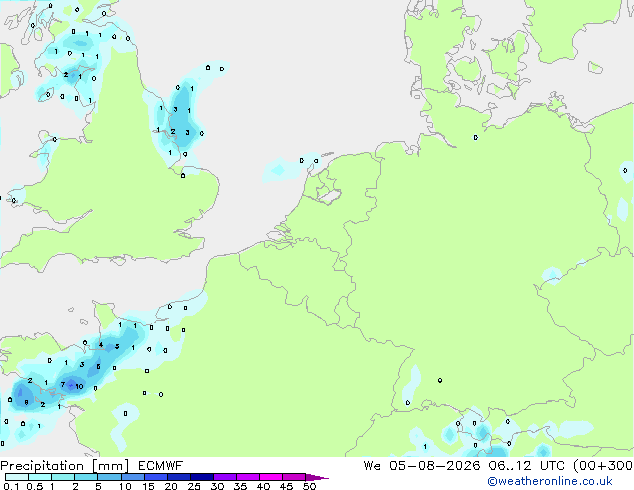Click the legend label "30"
This screenshot has width=634, height=490.
[x=217, y=486]
